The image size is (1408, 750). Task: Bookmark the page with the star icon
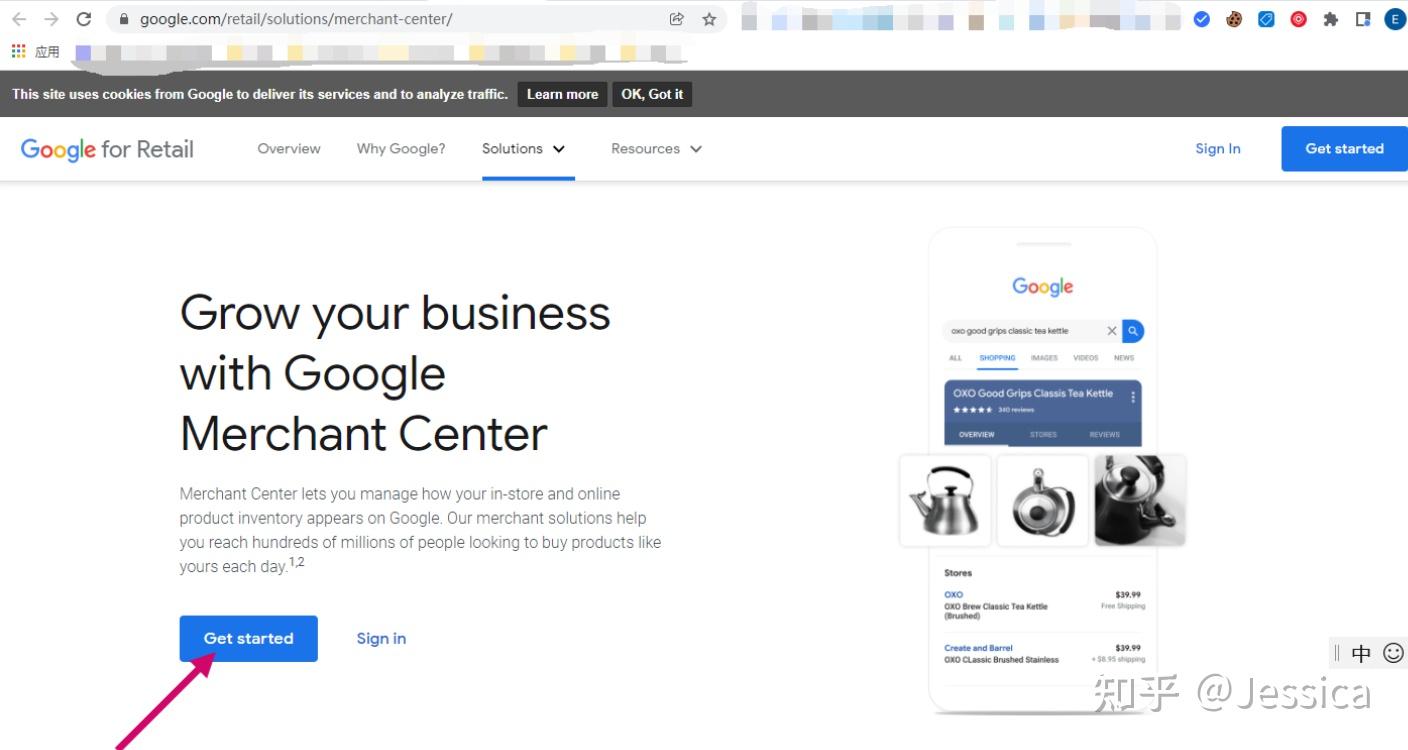709,18
